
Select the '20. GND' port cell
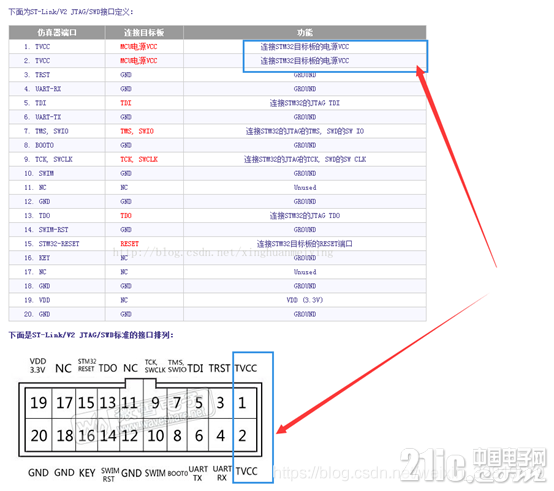(57, 314)
